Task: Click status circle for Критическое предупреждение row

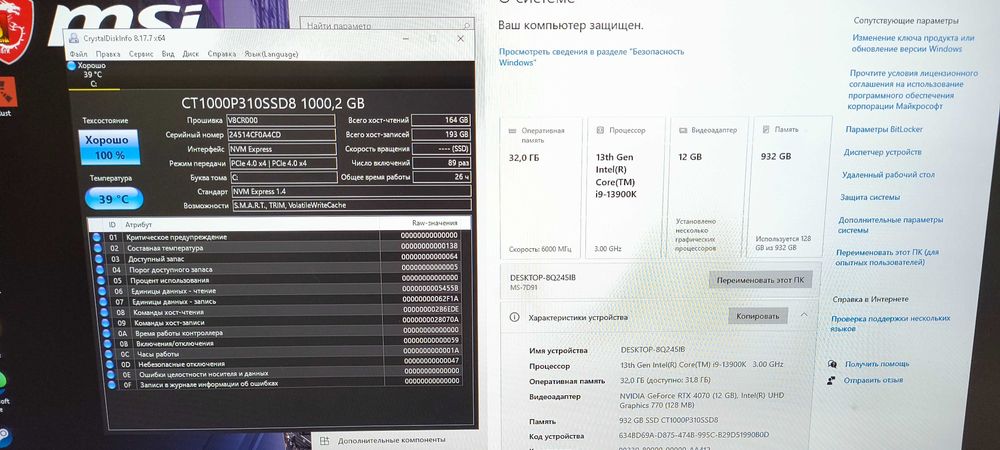Action: tap(97, 237)
